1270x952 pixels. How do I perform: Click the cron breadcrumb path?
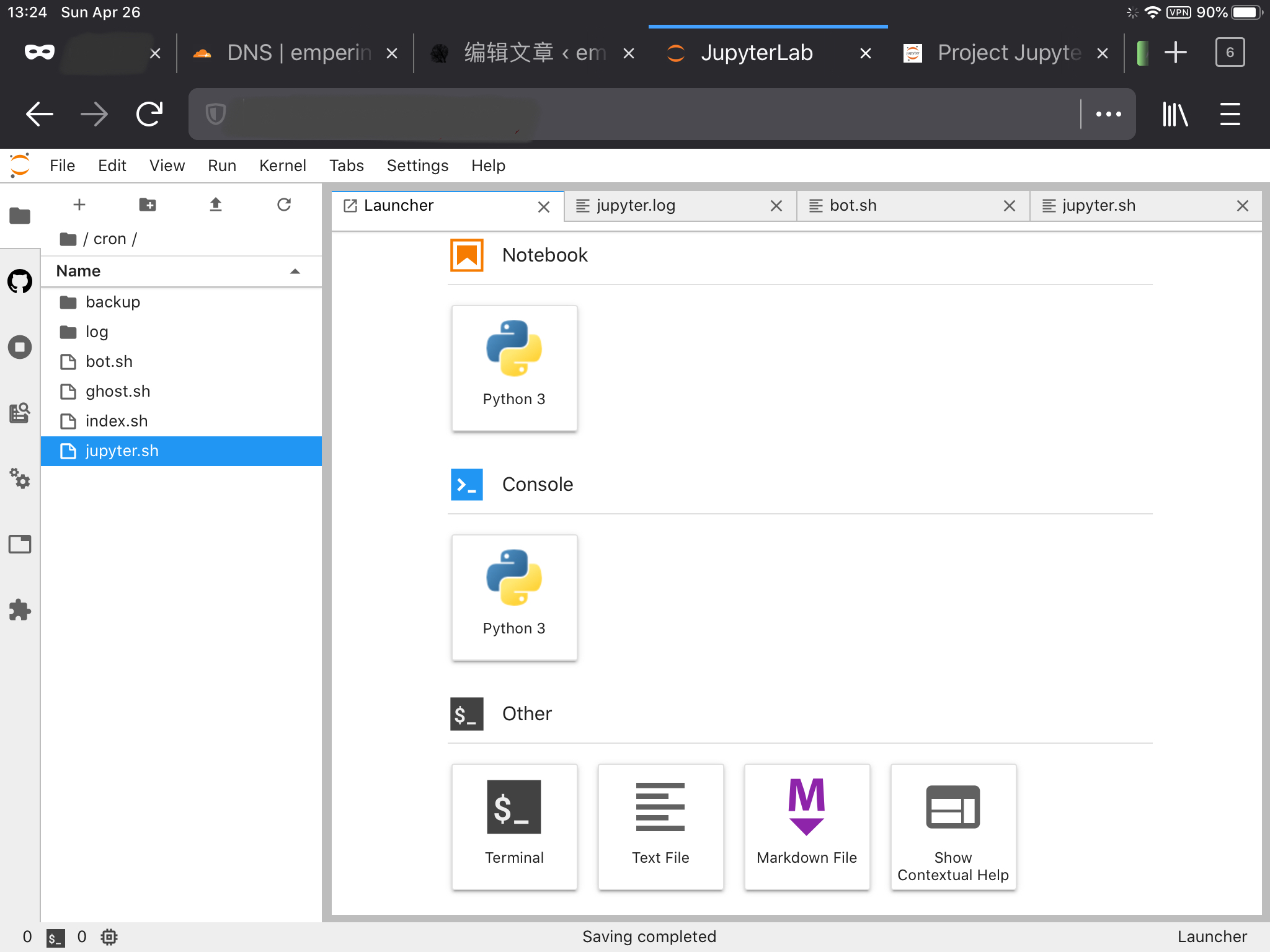110,239
